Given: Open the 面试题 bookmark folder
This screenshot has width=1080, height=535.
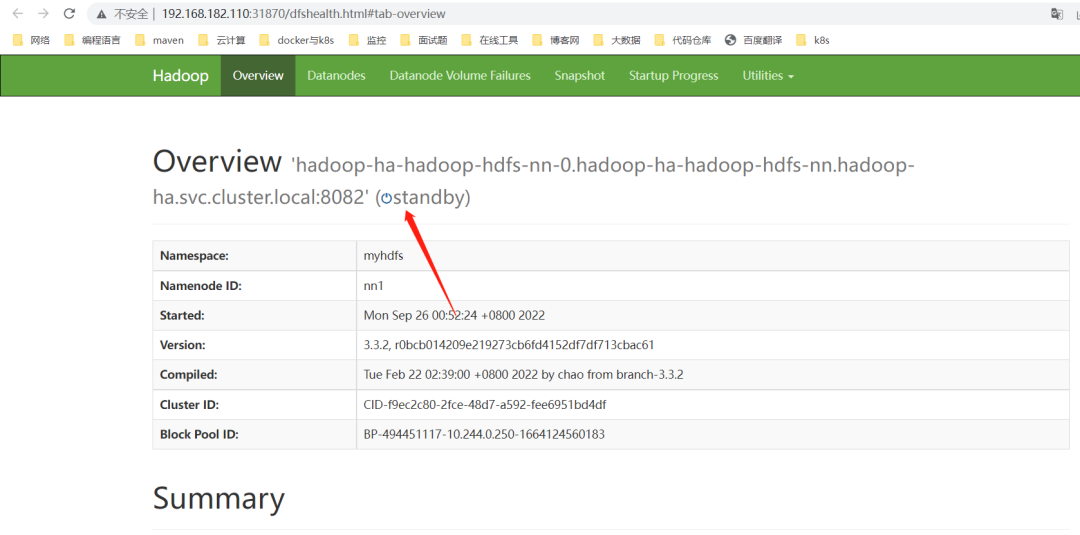Looking at the screenshot, I should 424,40.
